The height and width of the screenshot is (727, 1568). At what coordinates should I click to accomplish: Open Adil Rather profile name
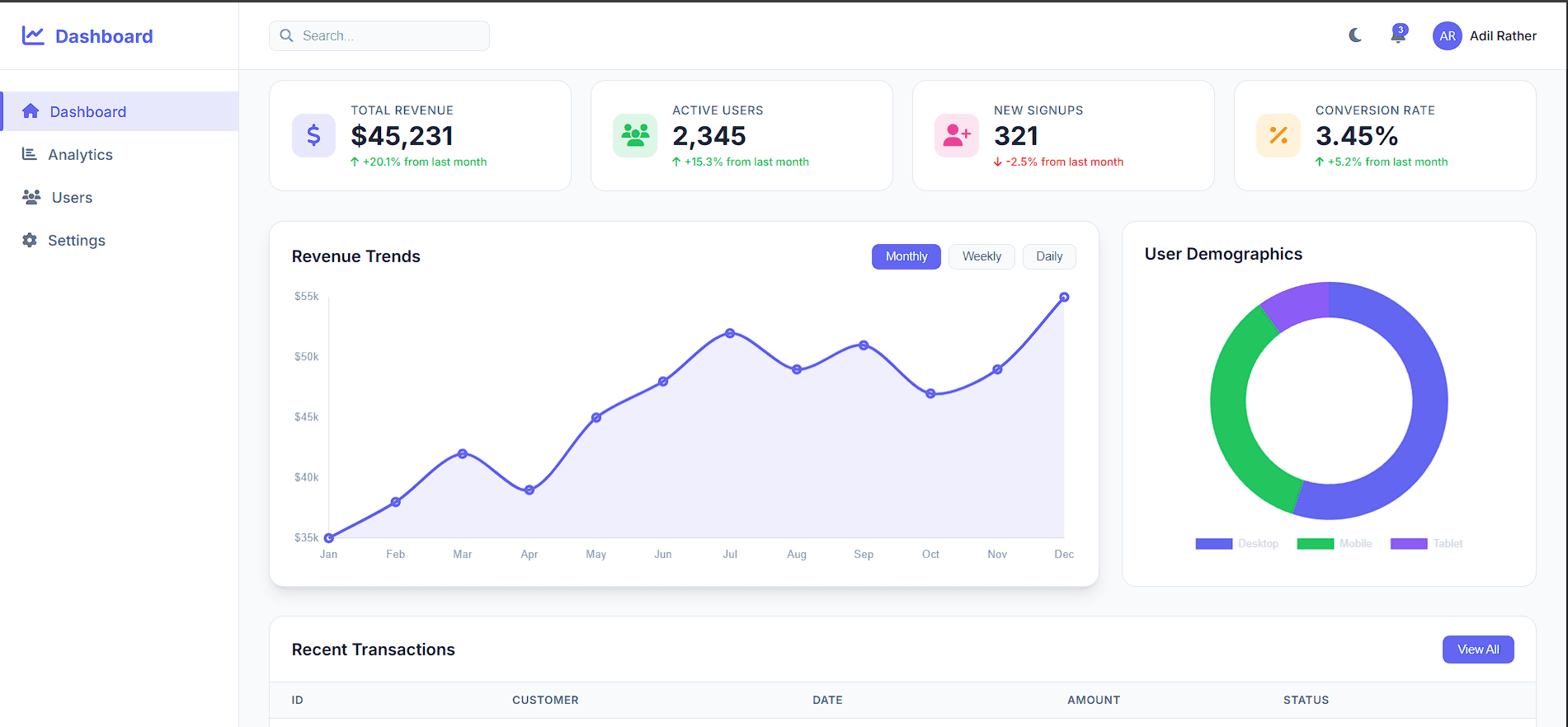(x=1503, y=35)
